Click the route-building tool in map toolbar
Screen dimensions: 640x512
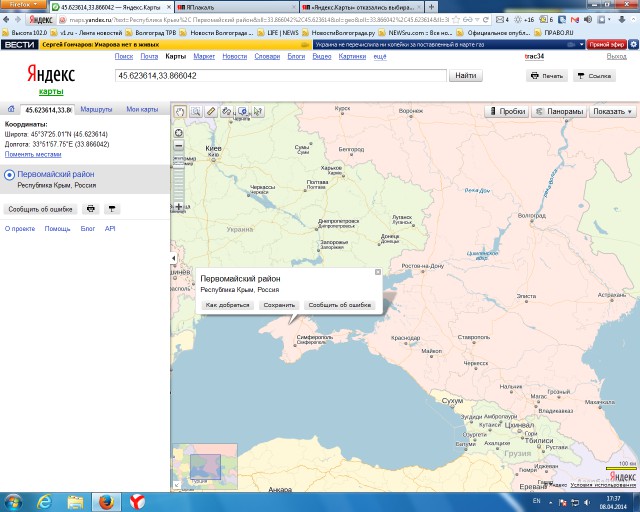tap(227, 111)
